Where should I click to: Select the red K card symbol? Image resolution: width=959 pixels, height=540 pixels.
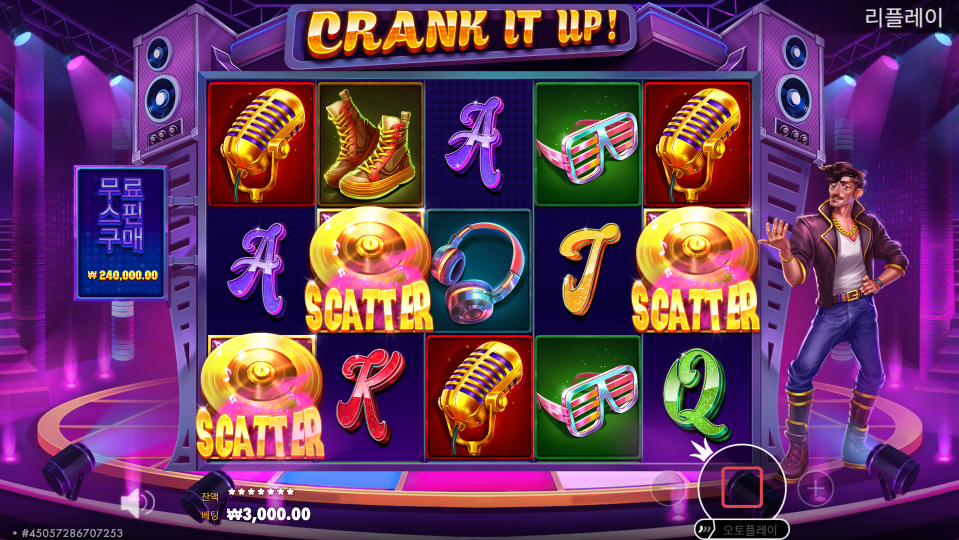(x=371, y=394)
